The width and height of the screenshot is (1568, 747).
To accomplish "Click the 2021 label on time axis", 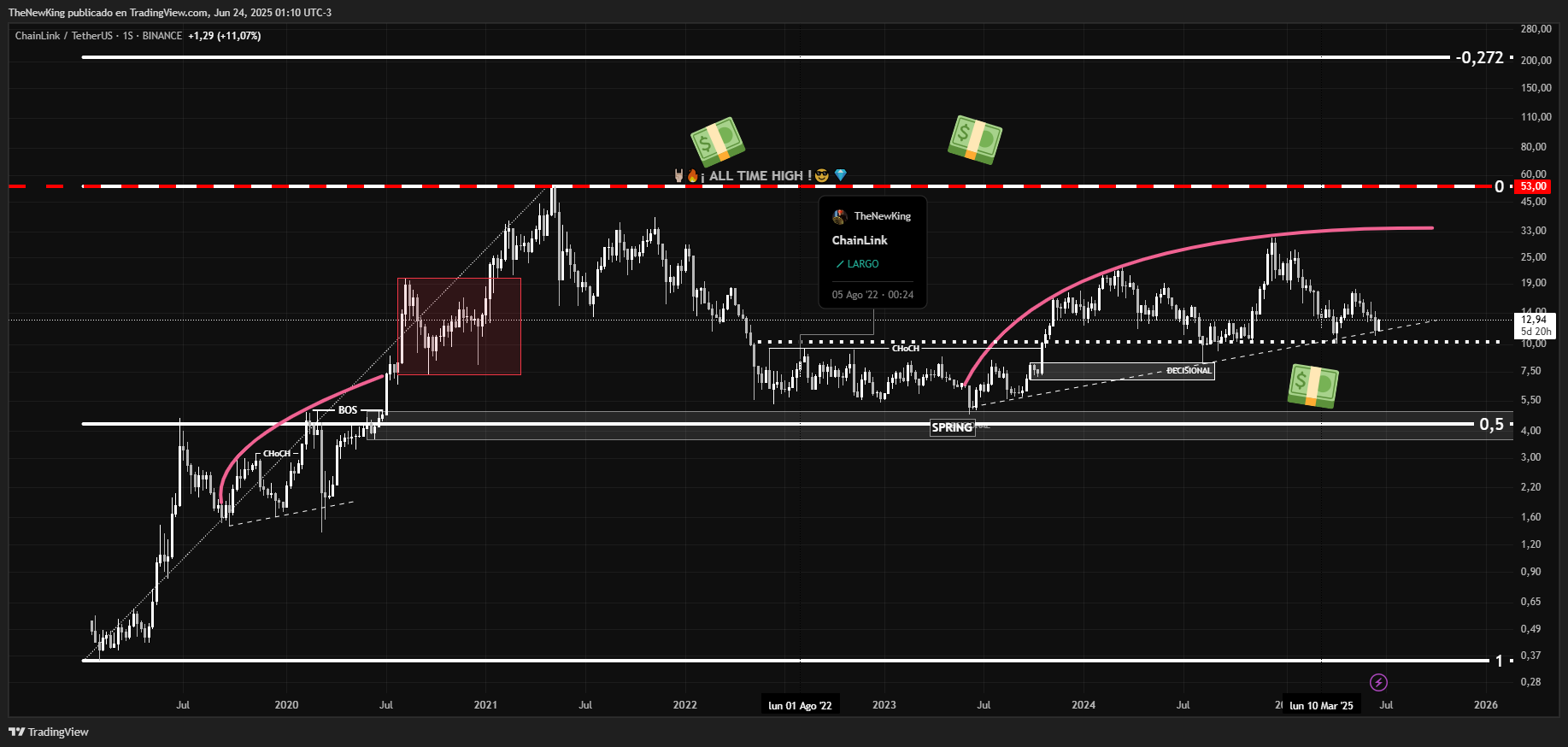I will click(x=485, y=705).
